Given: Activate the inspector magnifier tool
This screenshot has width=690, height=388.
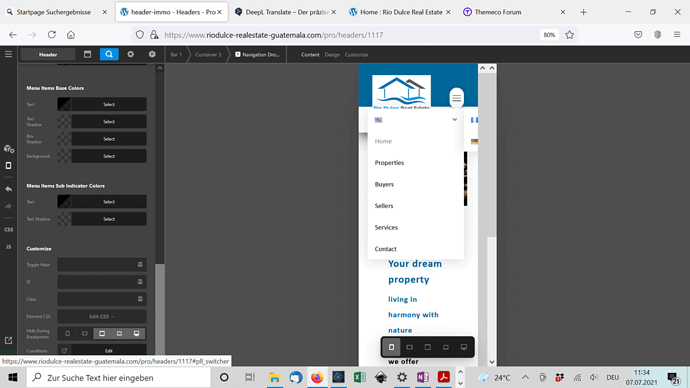Looking at the screenshot, I should [109, 54].
